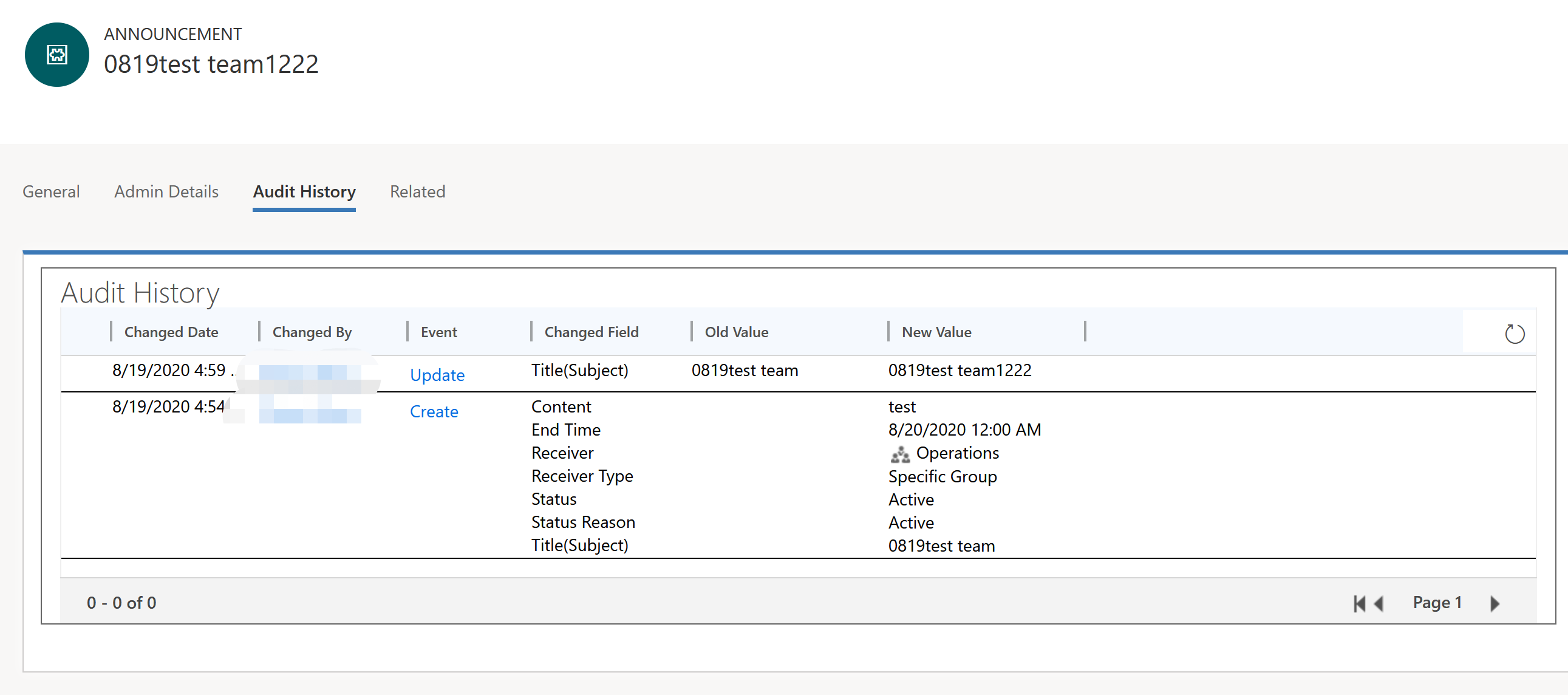Open the Related tab
The image size is (1568, 695).
(418, 191)
